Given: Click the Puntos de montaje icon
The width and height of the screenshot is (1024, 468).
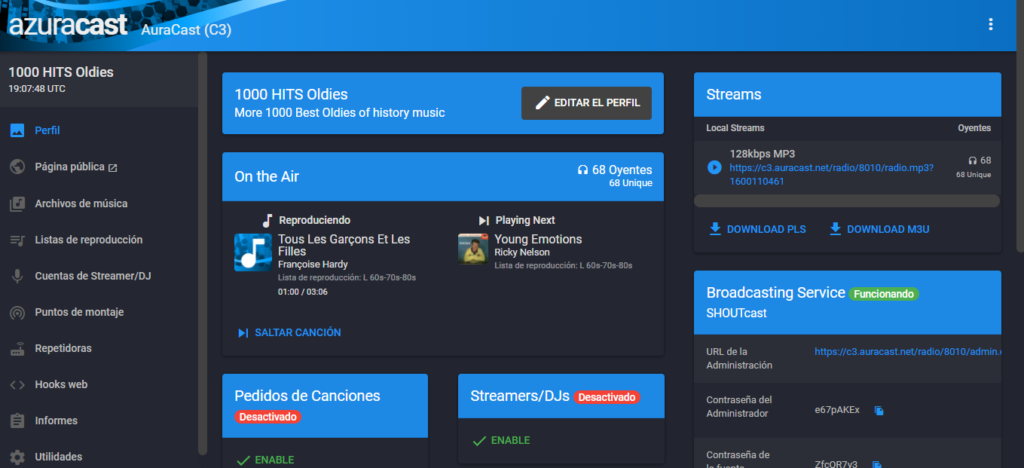Looking at the screenshot, I should click(x=17, y=312).
